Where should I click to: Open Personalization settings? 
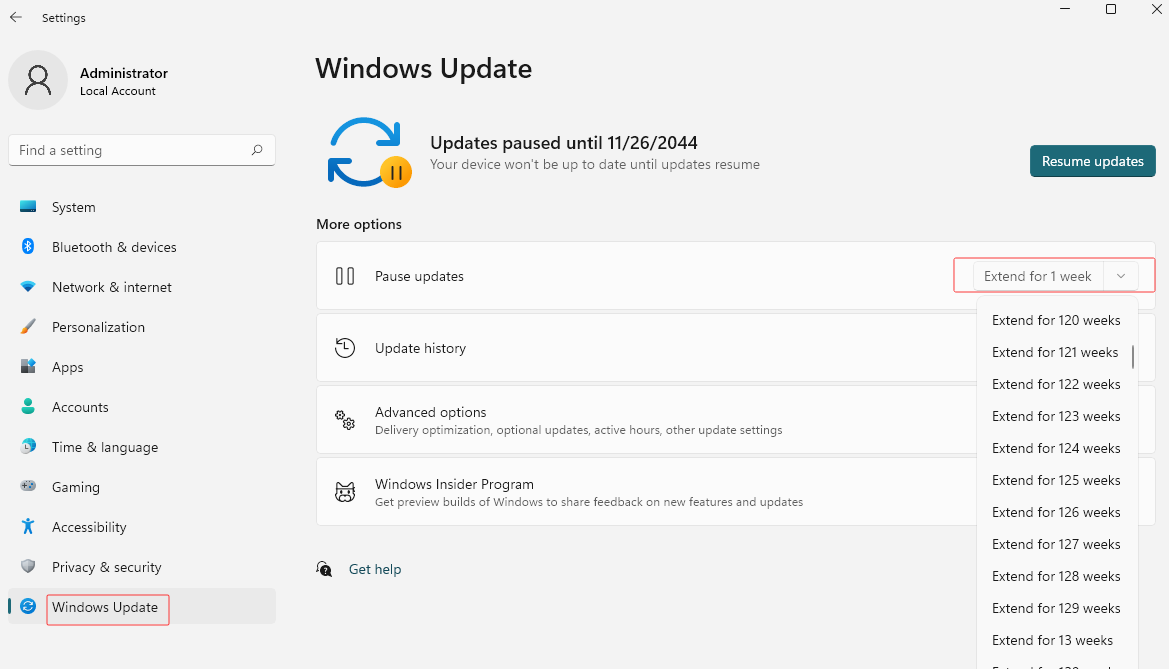click(x=142, y=327)
